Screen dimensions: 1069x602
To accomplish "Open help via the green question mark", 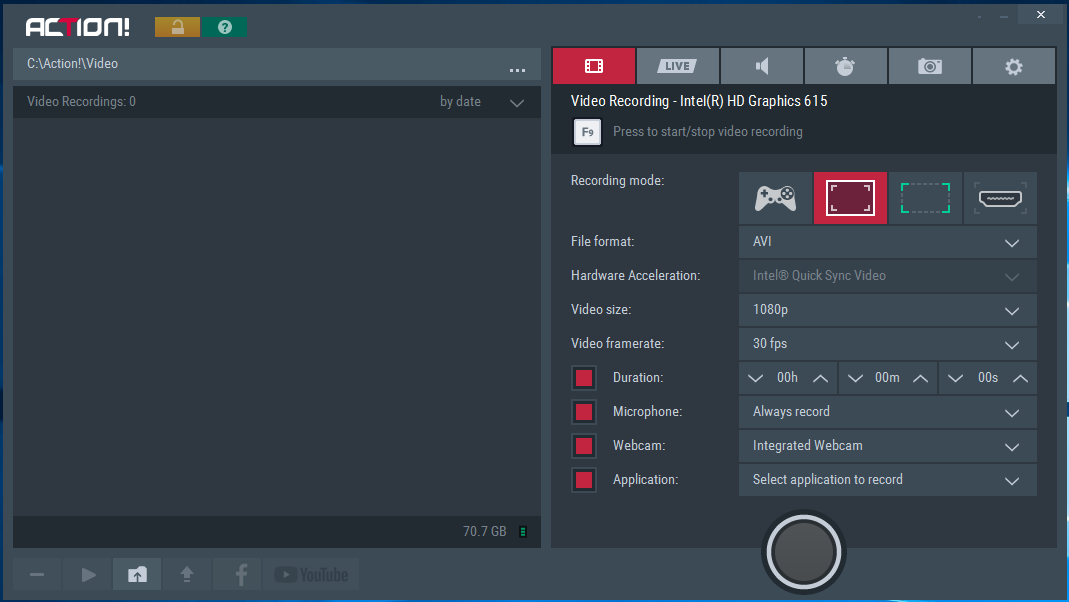I will (x=225, y=27).
